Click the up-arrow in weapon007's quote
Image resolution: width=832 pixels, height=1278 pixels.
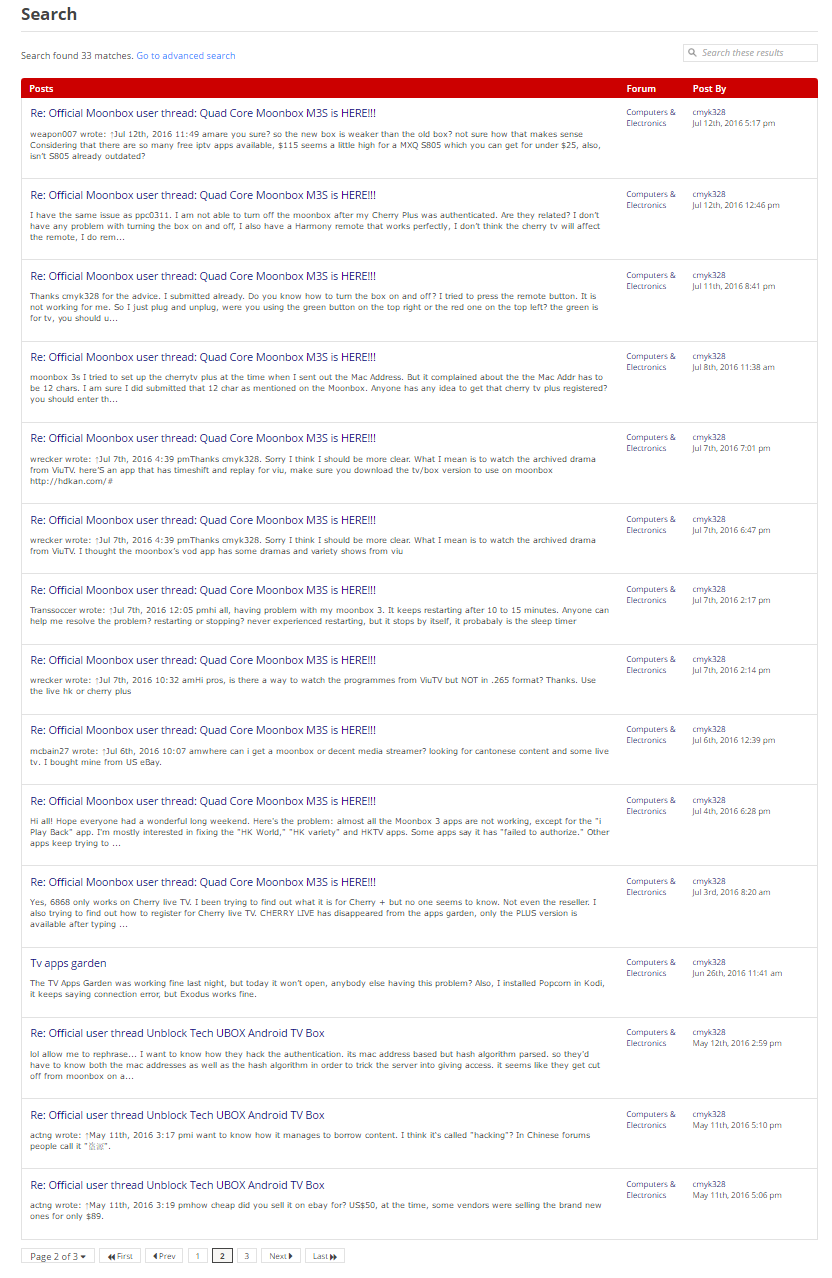(112, 133)
